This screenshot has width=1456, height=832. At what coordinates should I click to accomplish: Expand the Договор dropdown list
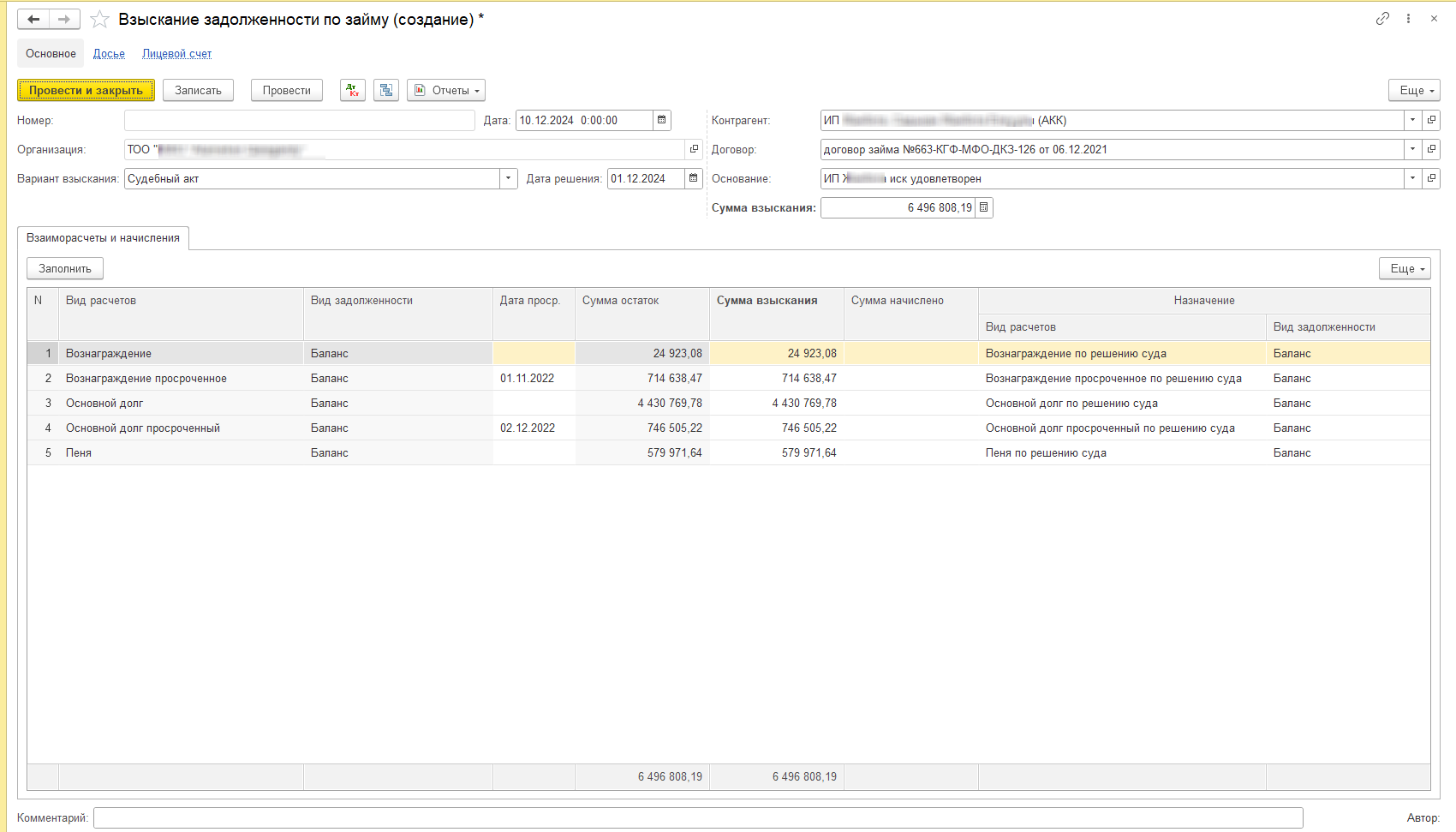tap(1413, 149)
